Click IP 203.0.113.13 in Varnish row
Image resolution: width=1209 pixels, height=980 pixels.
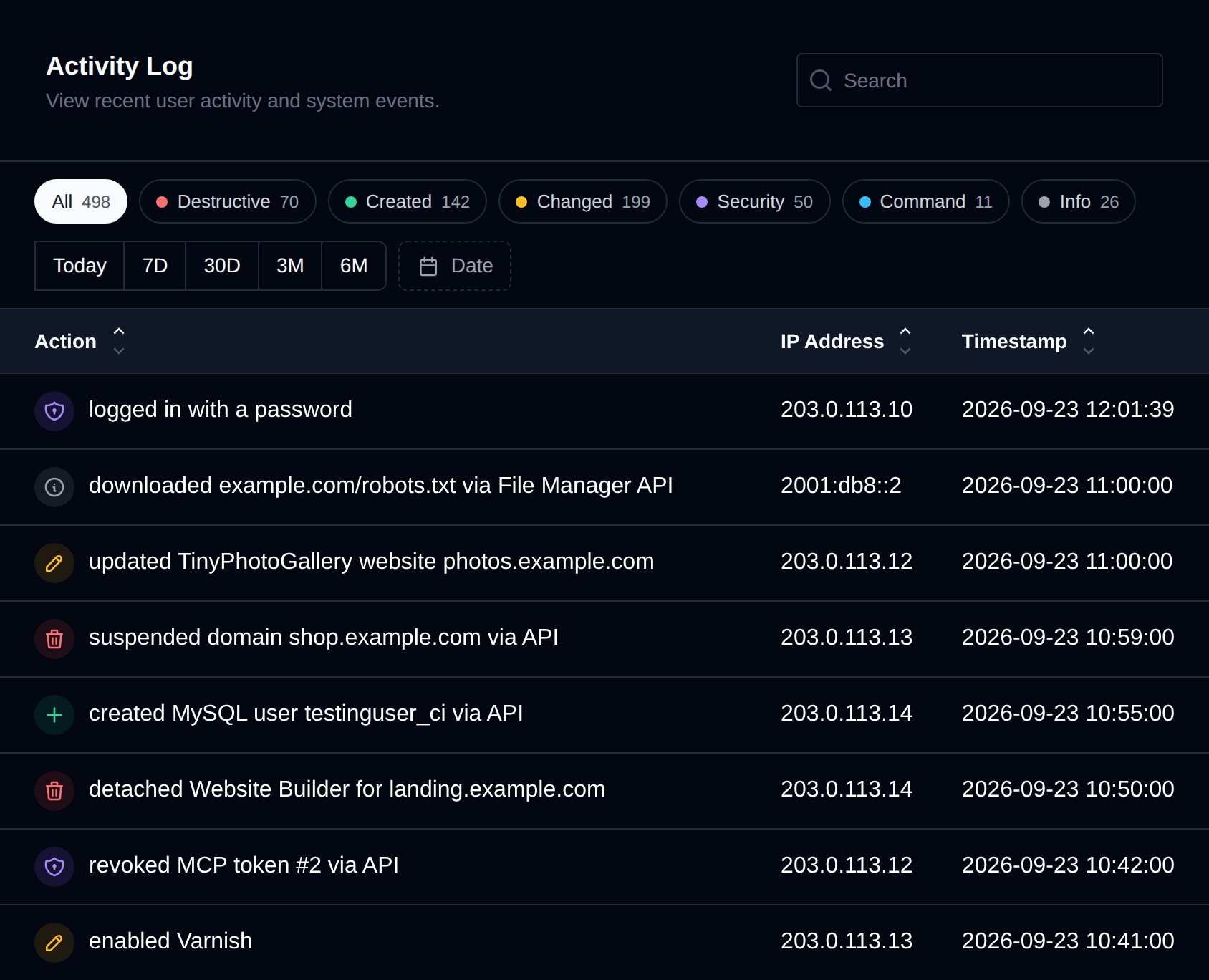(847, 941)
